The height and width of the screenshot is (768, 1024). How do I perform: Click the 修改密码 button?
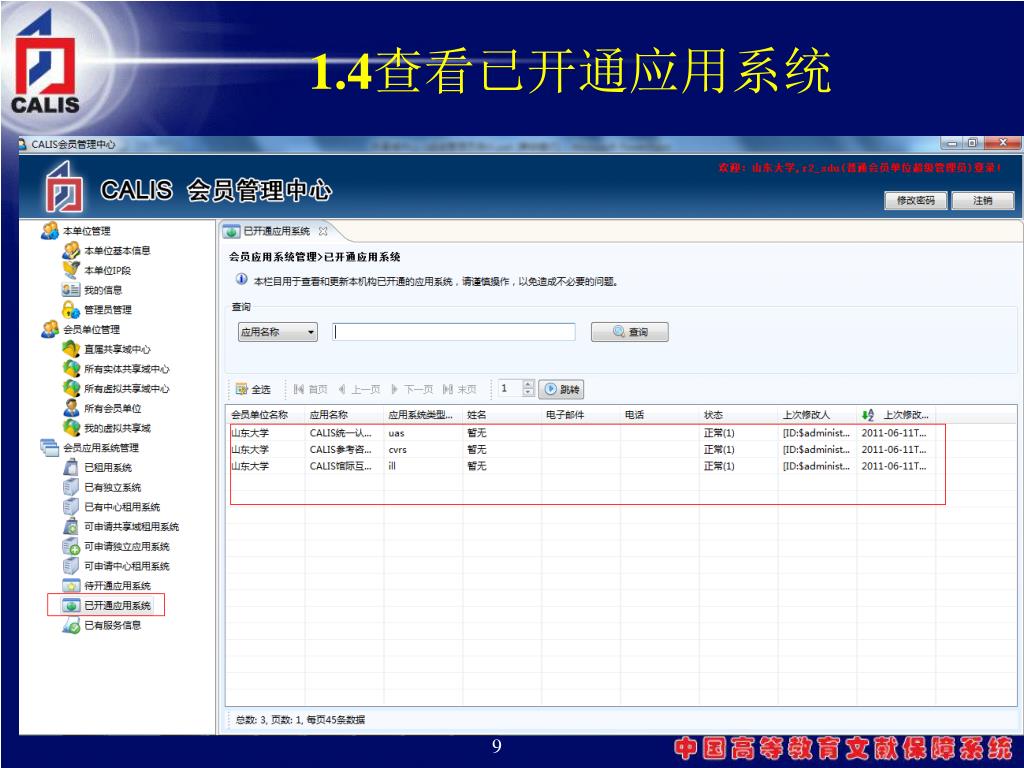[916, 200]
